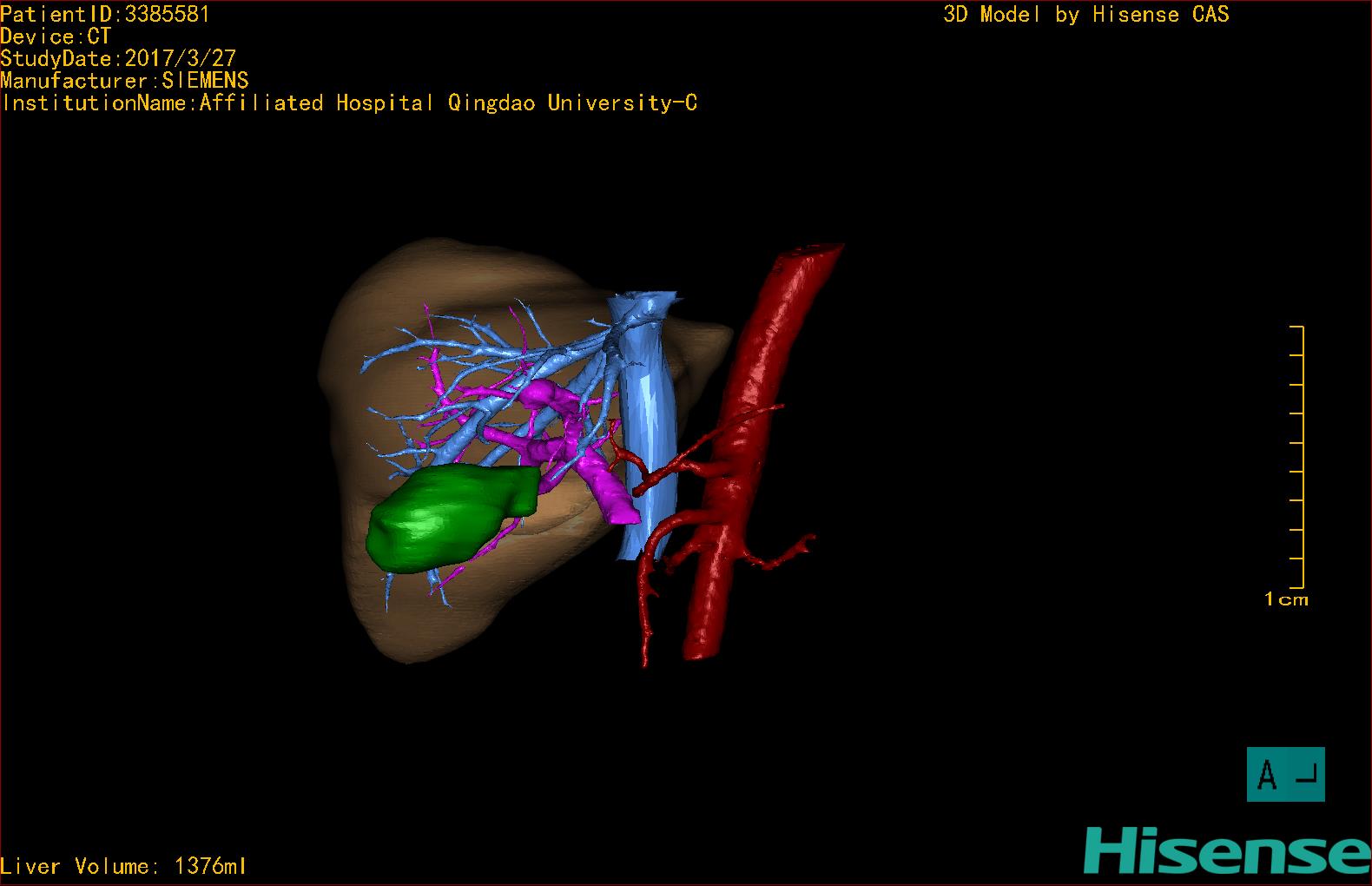The width and height of the screenshot is (1372, 886).
Task: Click the 1cm scale label
Action: click(x=1286, y=599)
